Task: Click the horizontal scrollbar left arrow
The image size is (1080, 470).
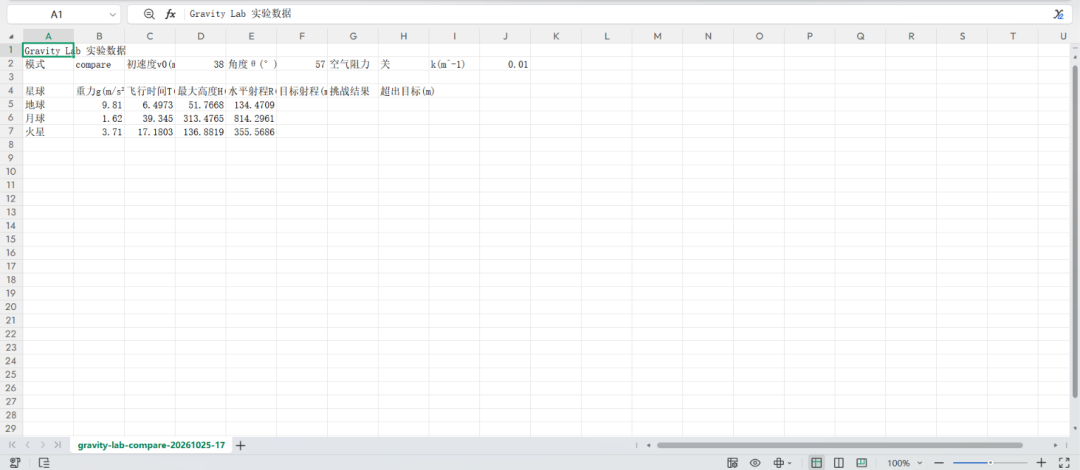Action: coord(648,445)
